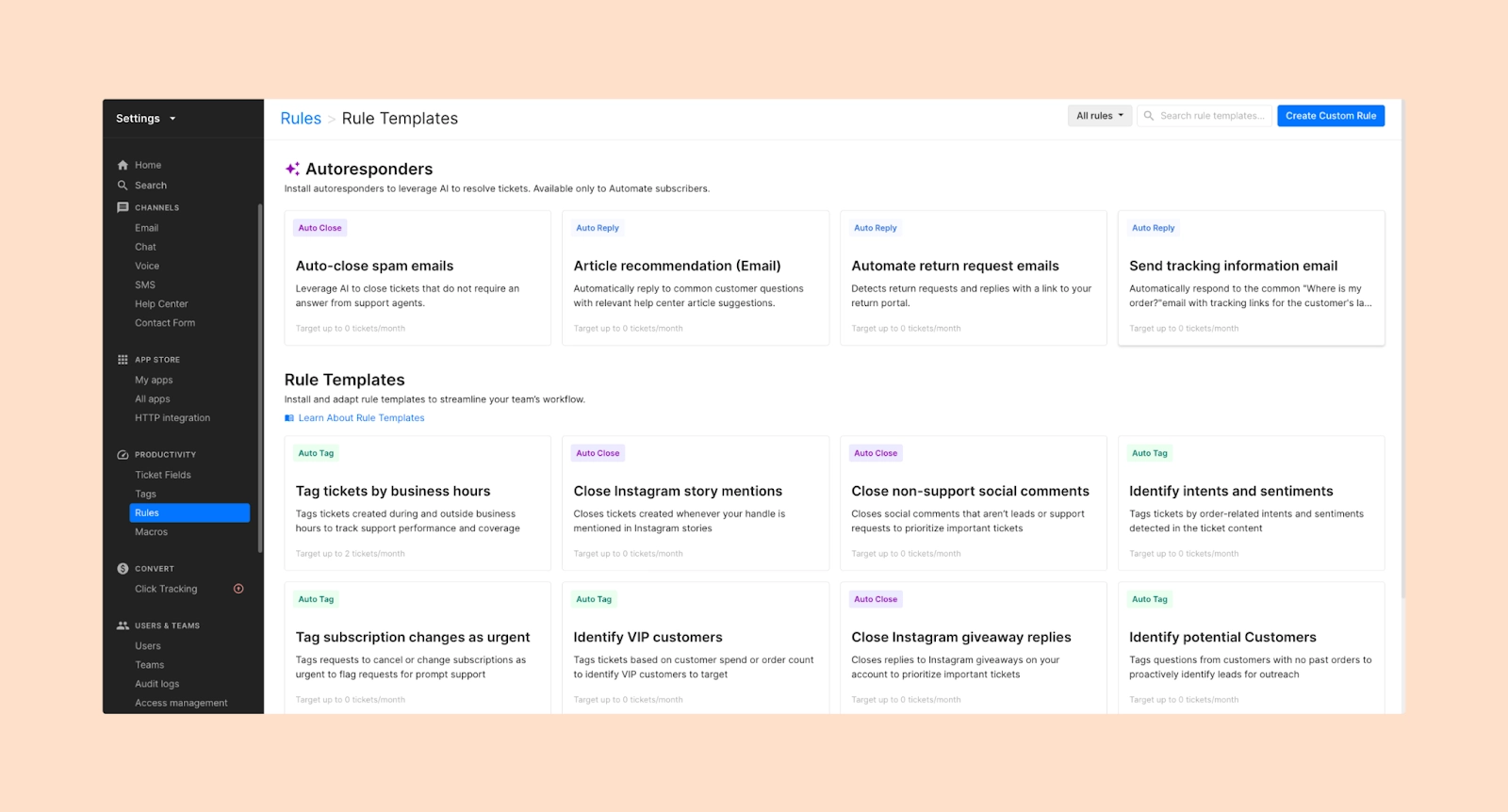The image size is (1508, 812).
Task: Click the grid icon beside APP STORE
Action: (x=122, y=359)
